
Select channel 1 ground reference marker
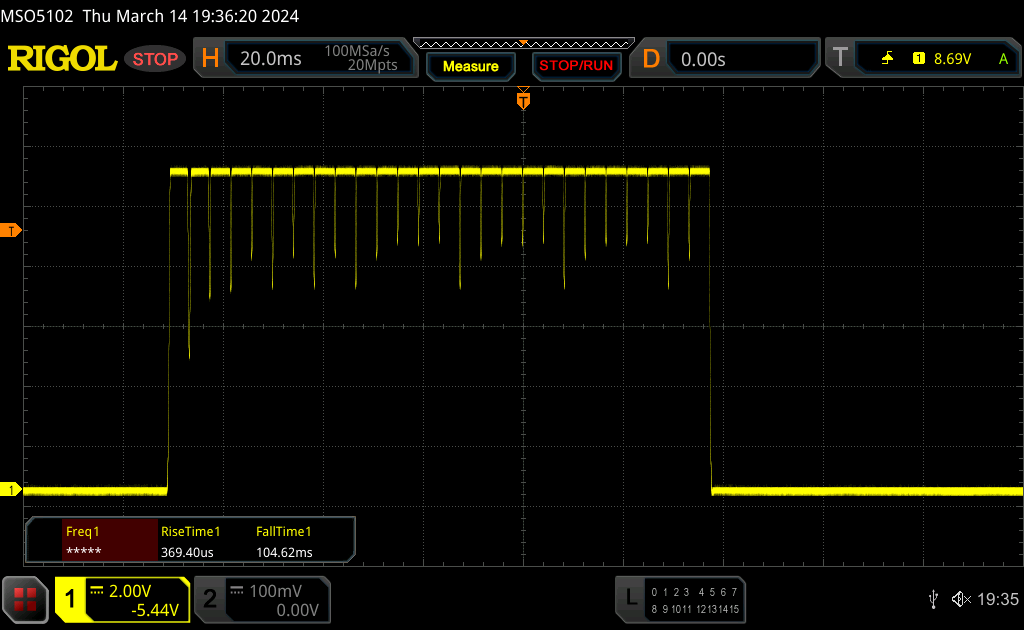[x=12, y=490]
